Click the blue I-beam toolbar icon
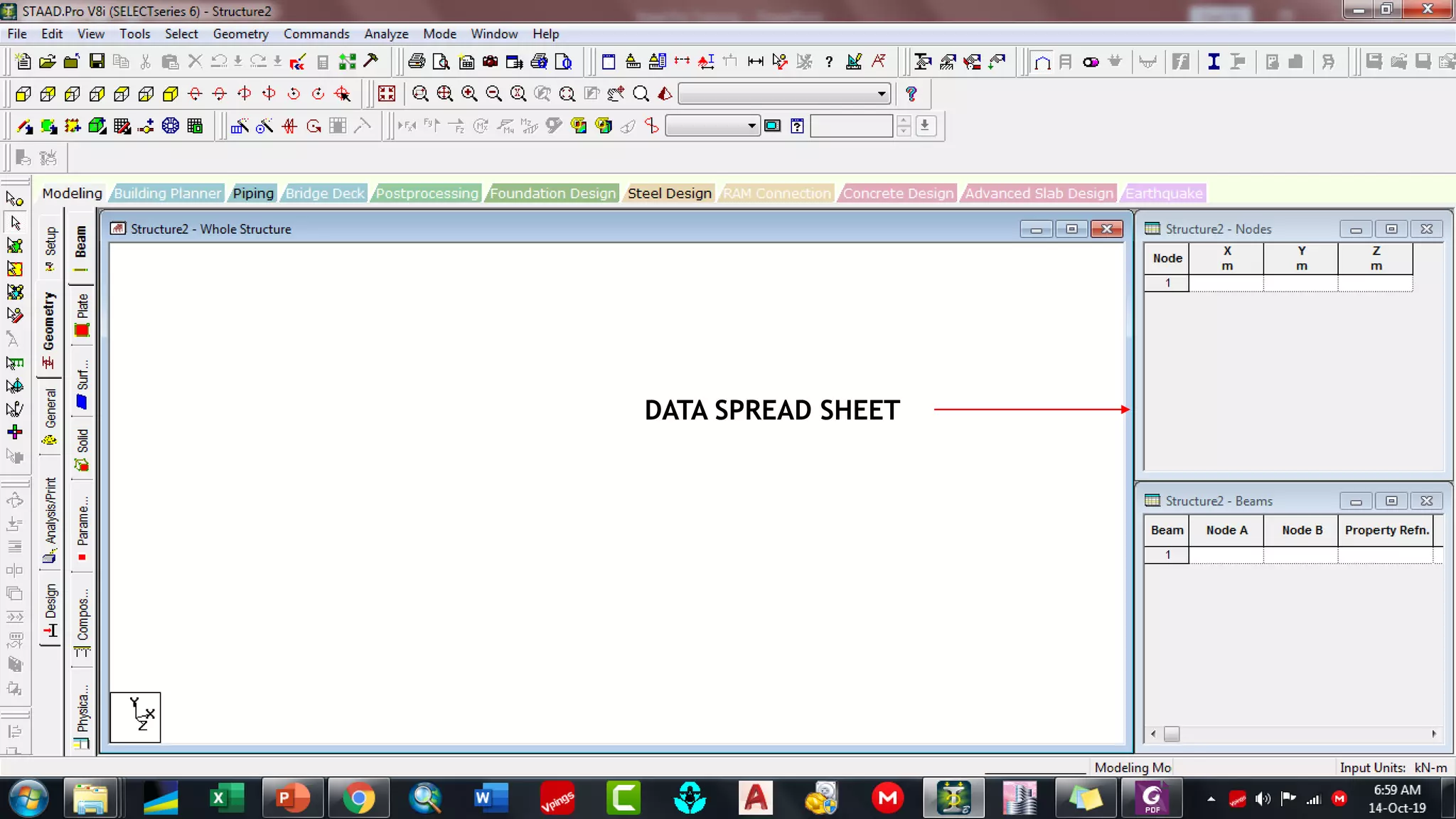Image resolution: width=1456 pixels, height=819 pixels. 1214,62
